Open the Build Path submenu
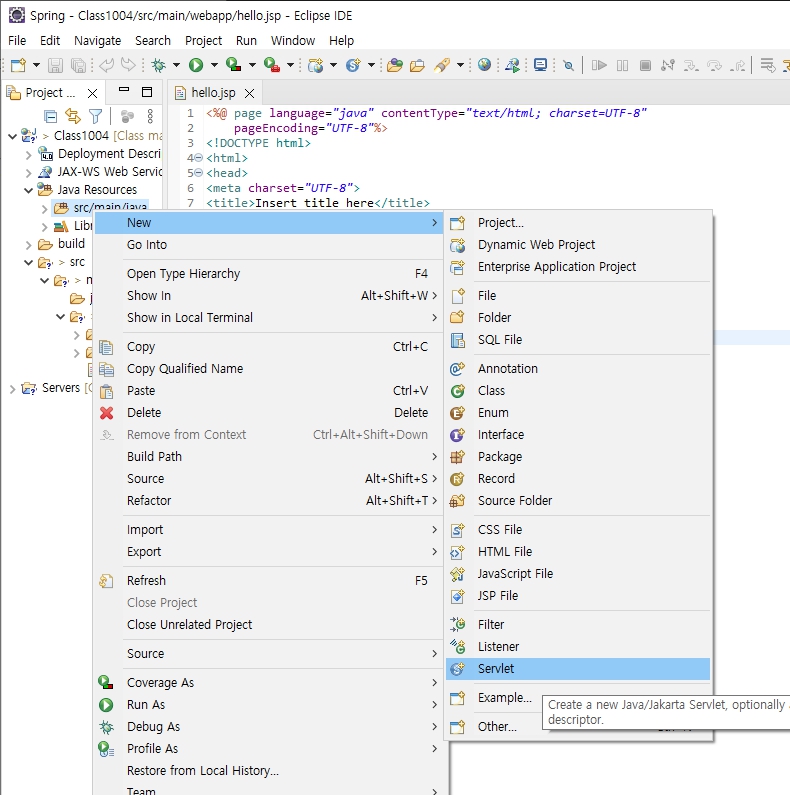Screen dimensions: 790x795 (269, 456)
